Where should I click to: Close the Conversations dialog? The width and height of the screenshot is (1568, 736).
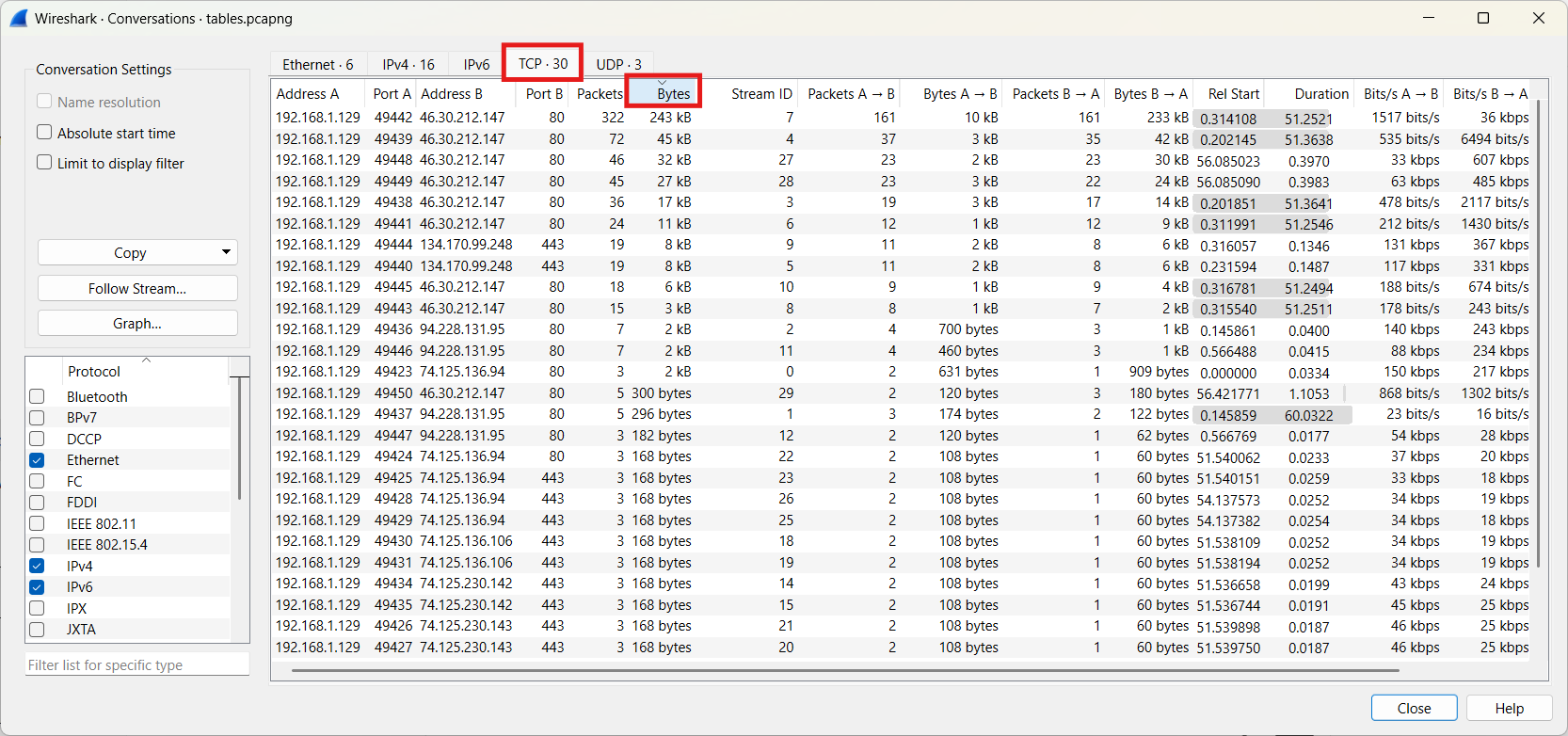pos(1414,708)
